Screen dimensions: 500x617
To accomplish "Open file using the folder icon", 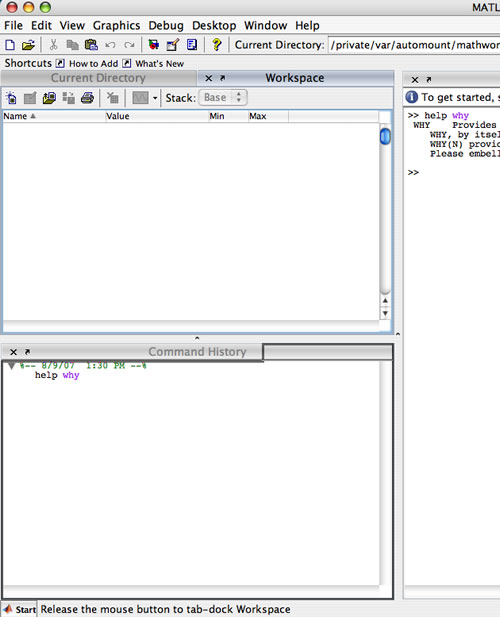I will tap(28, 45).
